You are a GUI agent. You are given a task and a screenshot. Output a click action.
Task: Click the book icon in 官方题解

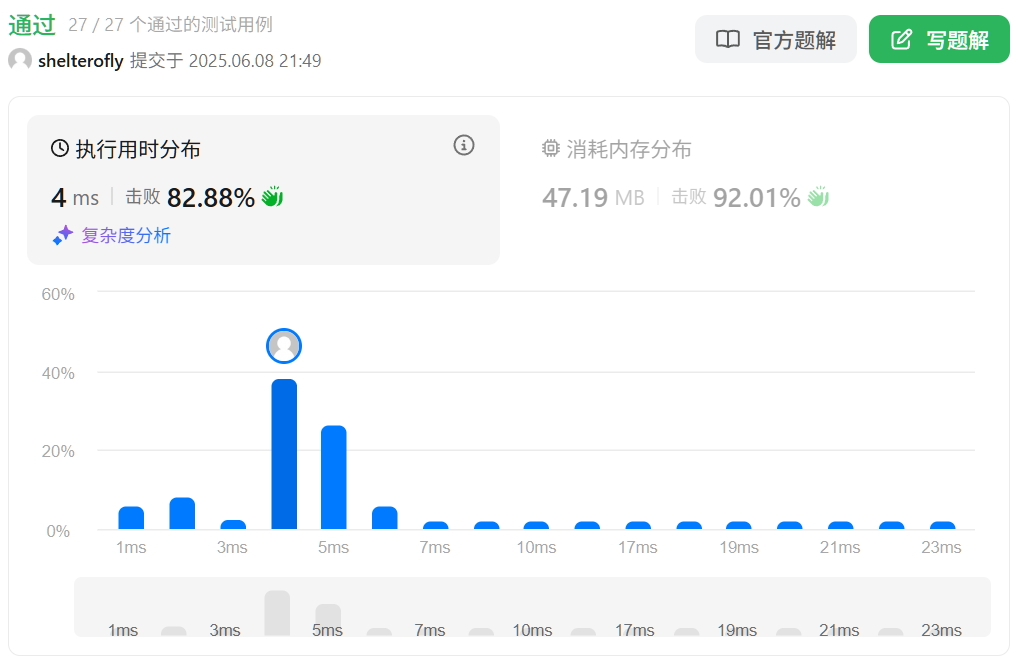[728, 40]
